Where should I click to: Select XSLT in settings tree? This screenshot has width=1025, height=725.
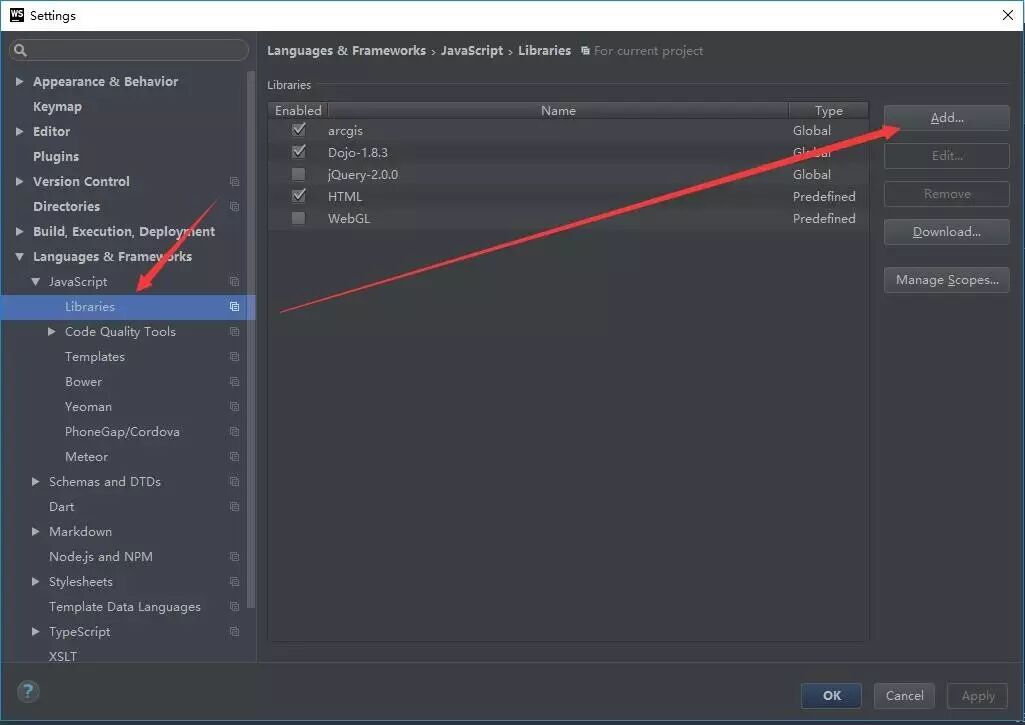tap(63, 656)
